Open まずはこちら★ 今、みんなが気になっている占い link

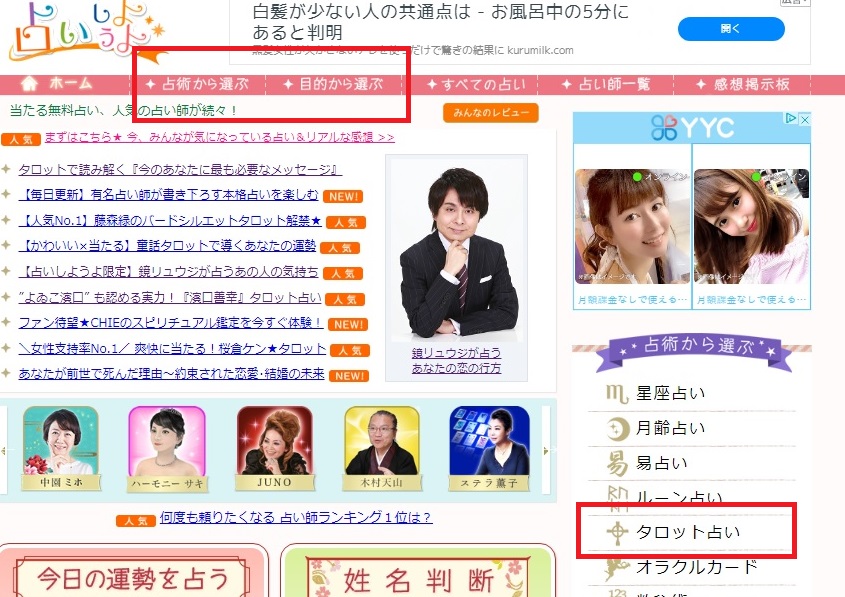(x=219, y=137)
